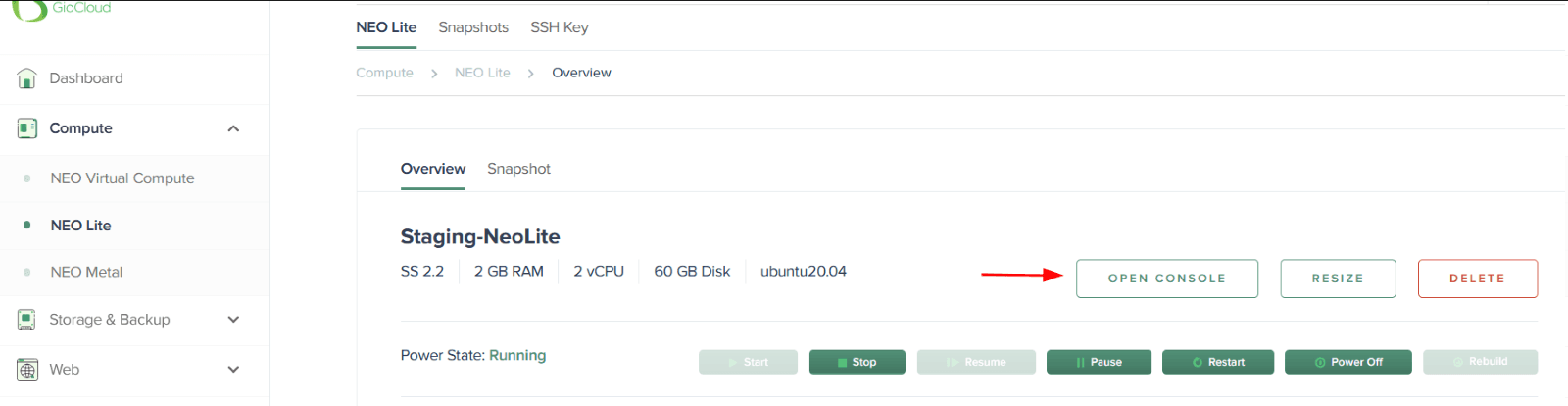The image size is (1568, 406).
Task: Stop the Staging-NeoLite instance
Action: click(857, 362)
